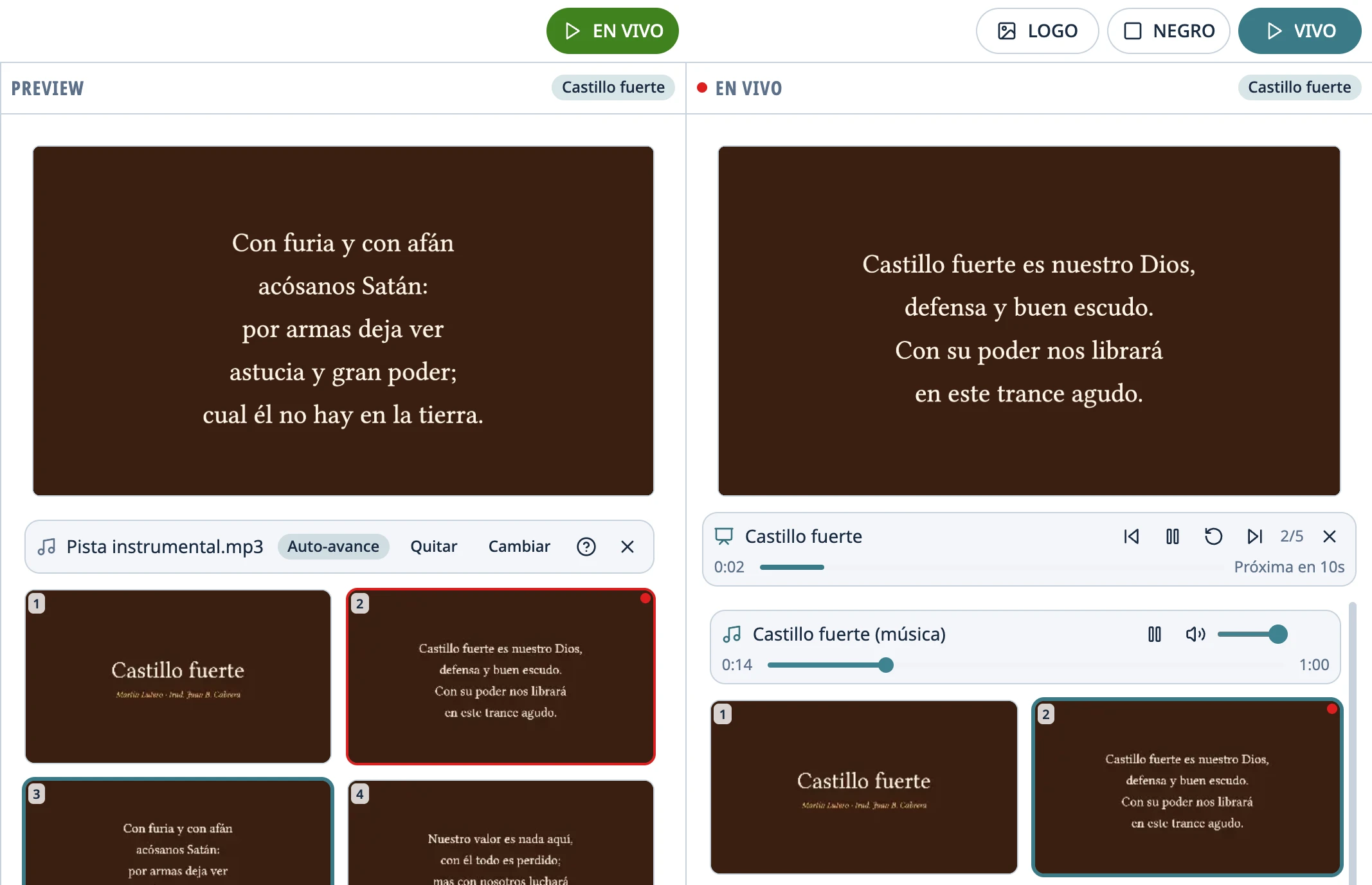
Task: Select preview slide 2 with red border
Action: point(501,677)
